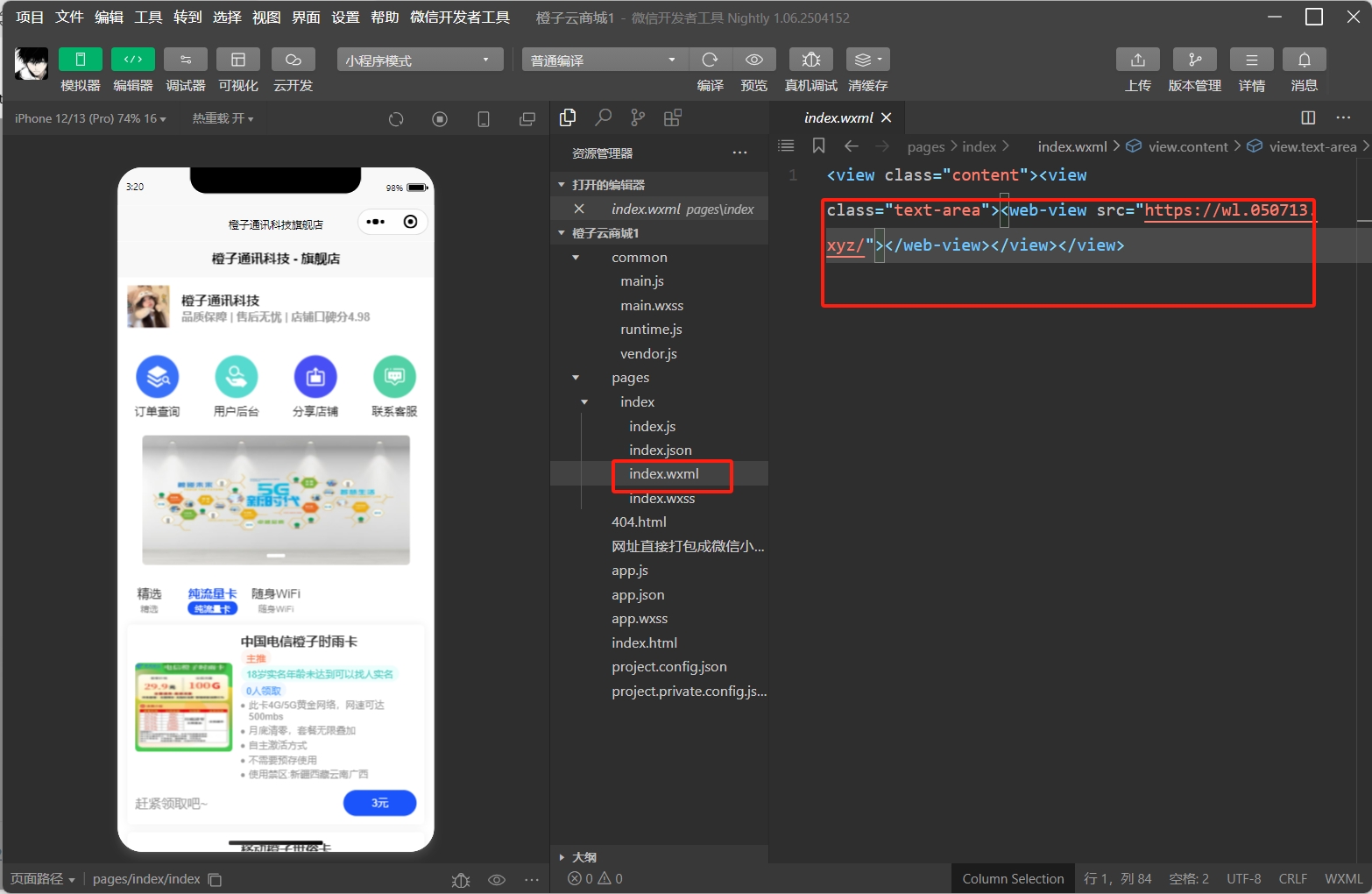Select index.wxml in the file tree
This screenshot has height=894, width=1372.
[x=664, y=474]
